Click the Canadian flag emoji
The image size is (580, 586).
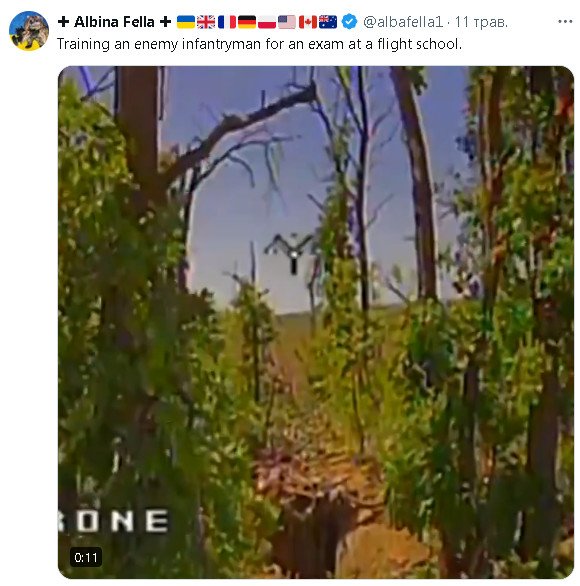point(308,22)
